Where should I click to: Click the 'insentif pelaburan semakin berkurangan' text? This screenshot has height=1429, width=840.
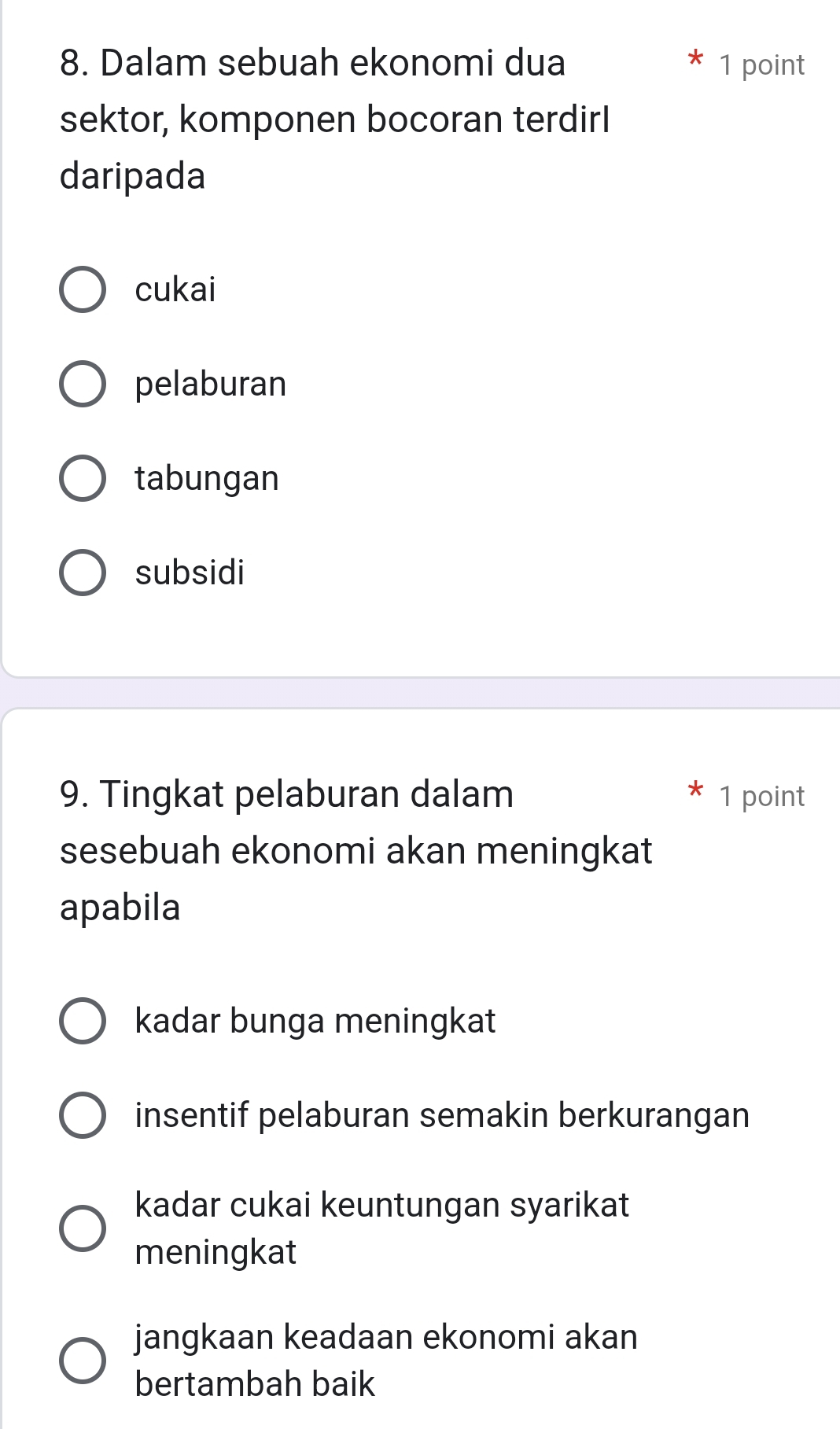tap(442, 1115)
